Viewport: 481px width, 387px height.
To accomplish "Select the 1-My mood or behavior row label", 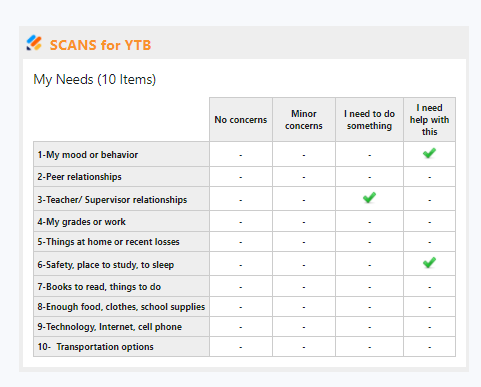I will click(x=88, y=155).
